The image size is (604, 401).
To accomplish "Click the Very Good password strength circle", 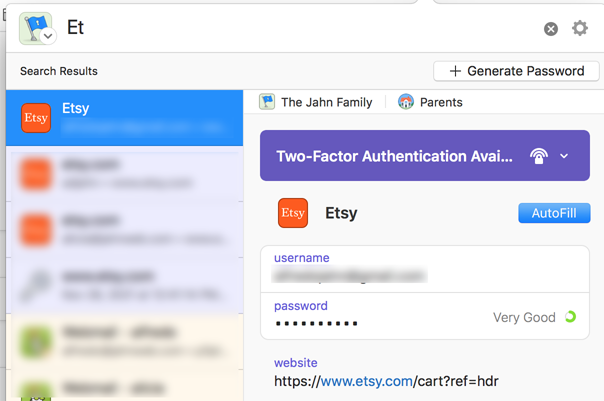I will pyautogui.click(x=570, y=317).
